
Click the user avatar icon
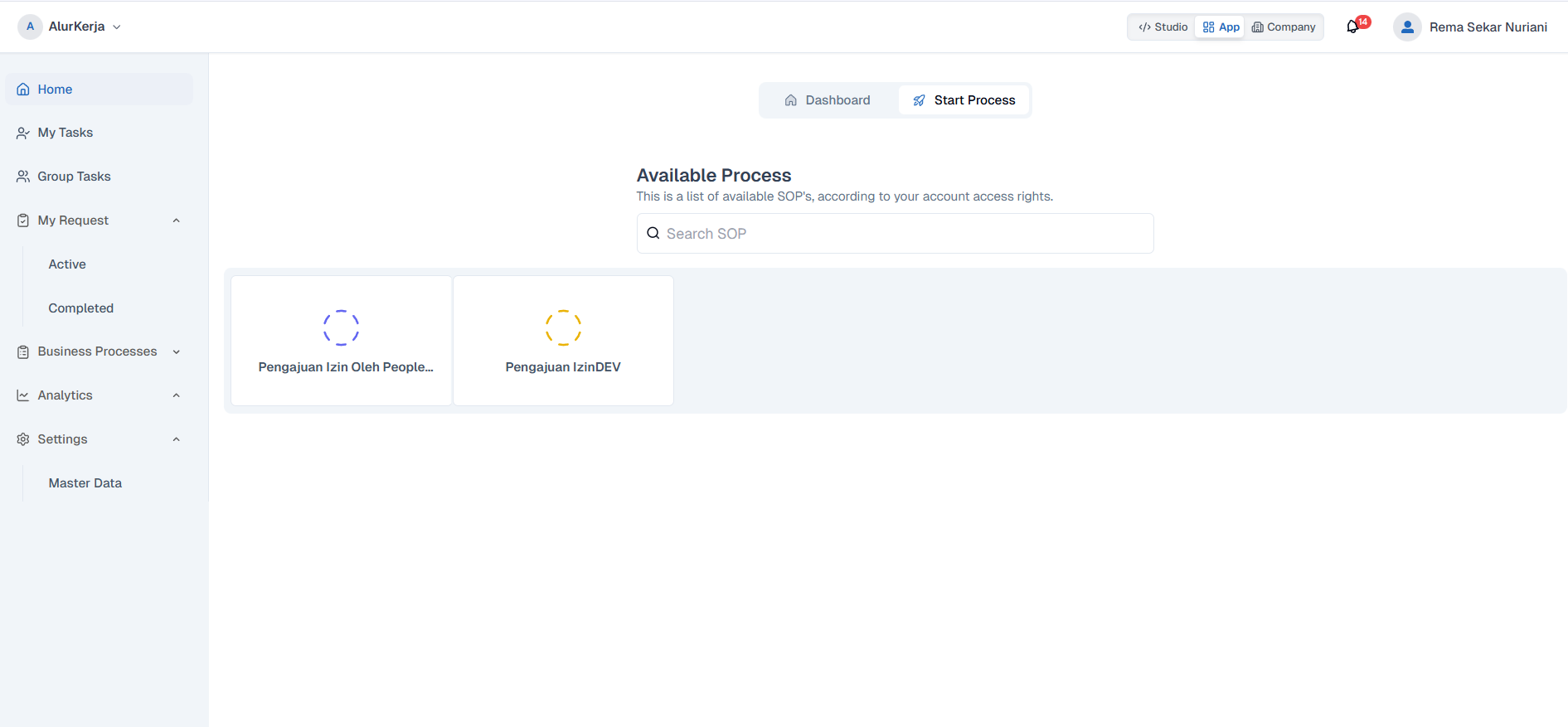[x=1407, y=27]
